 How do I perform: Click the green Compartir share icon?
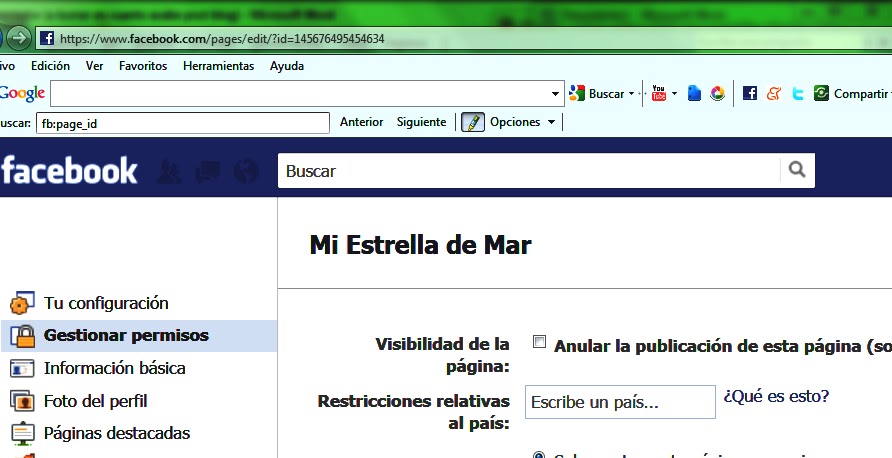click(x=821, y=93)
